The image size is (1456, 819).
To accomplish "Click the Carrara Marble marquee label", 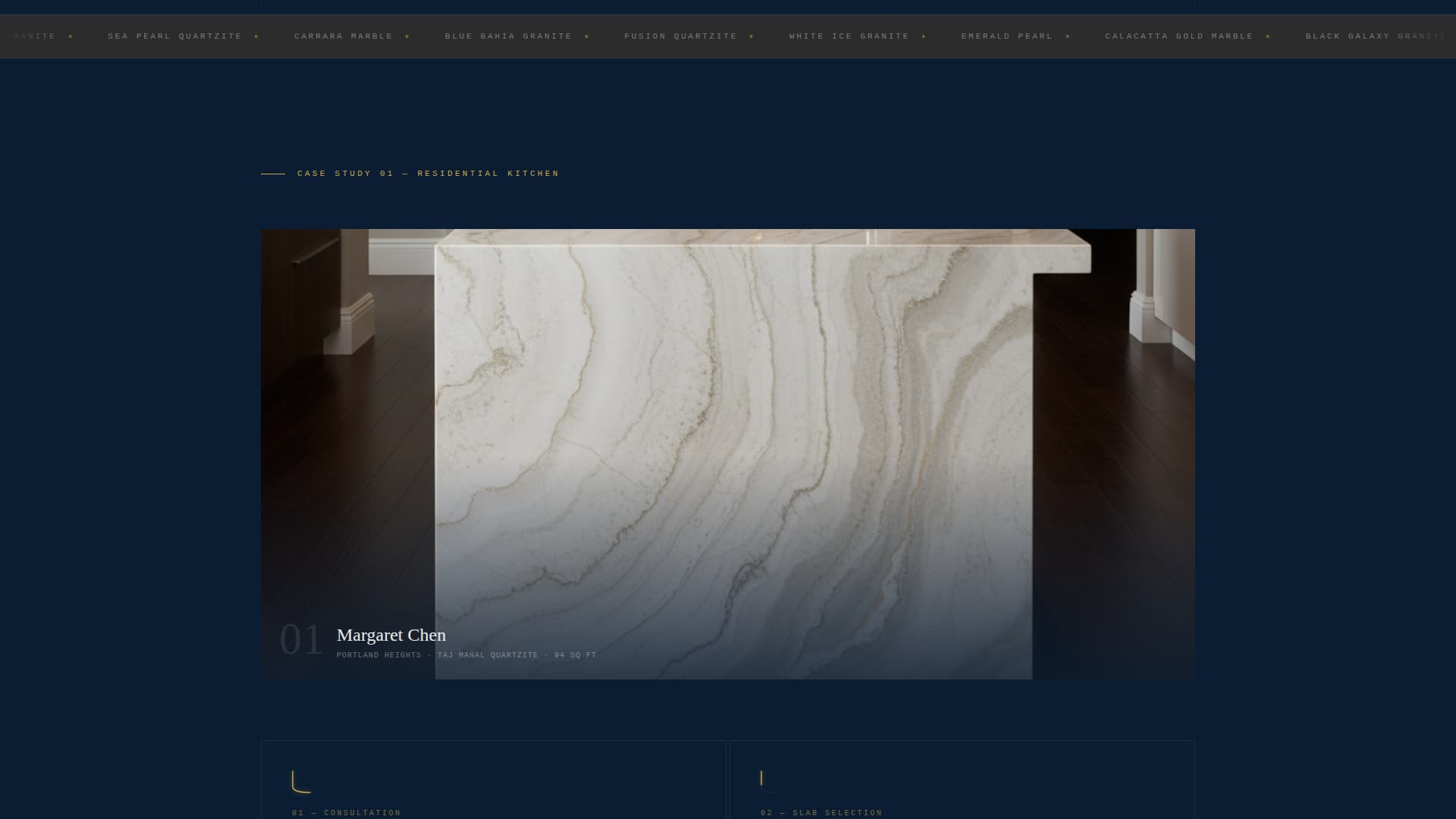I will click(344, 36).
